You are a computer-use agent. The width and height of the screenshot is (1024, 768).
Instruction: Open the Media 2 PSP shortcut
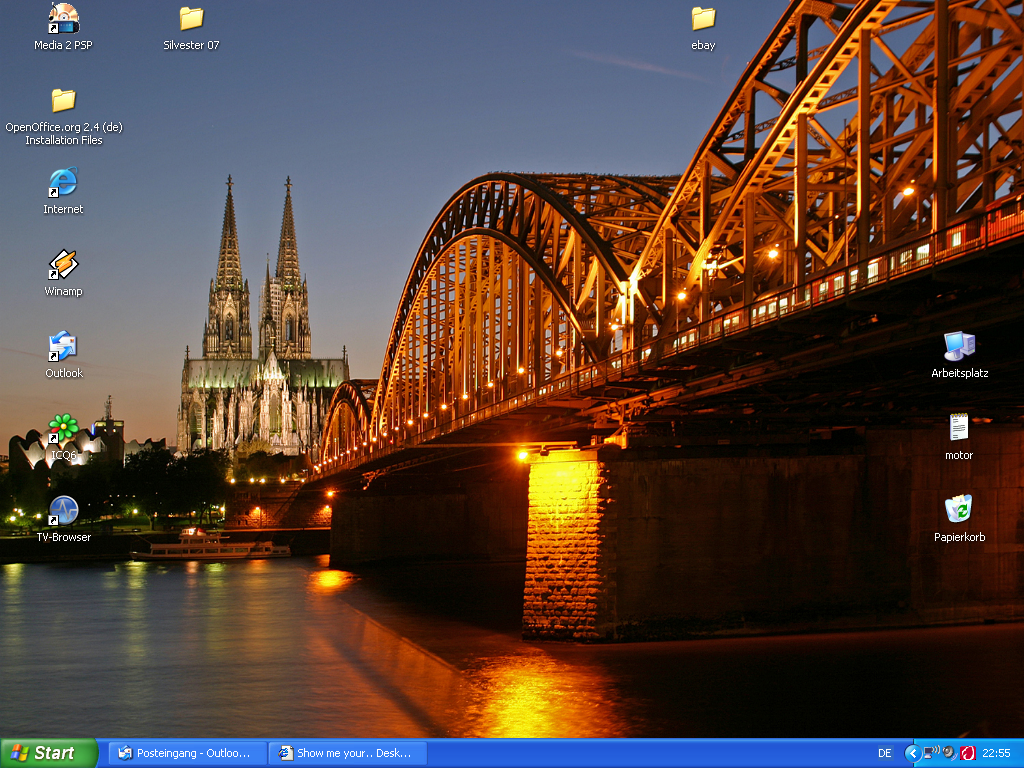tap(63, 19)
